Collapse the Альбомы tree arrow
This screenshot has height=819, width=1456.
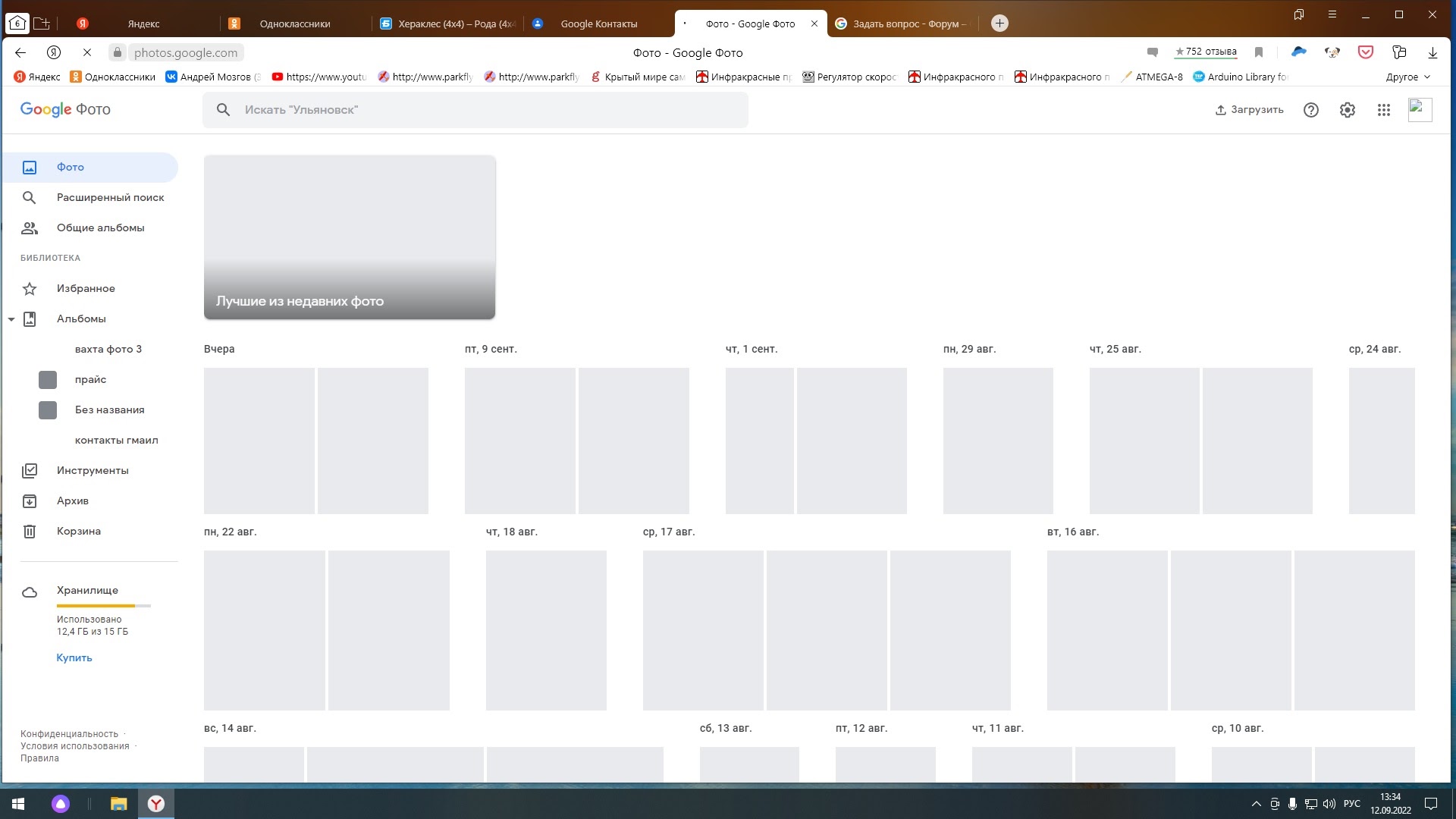click(11, 319)
